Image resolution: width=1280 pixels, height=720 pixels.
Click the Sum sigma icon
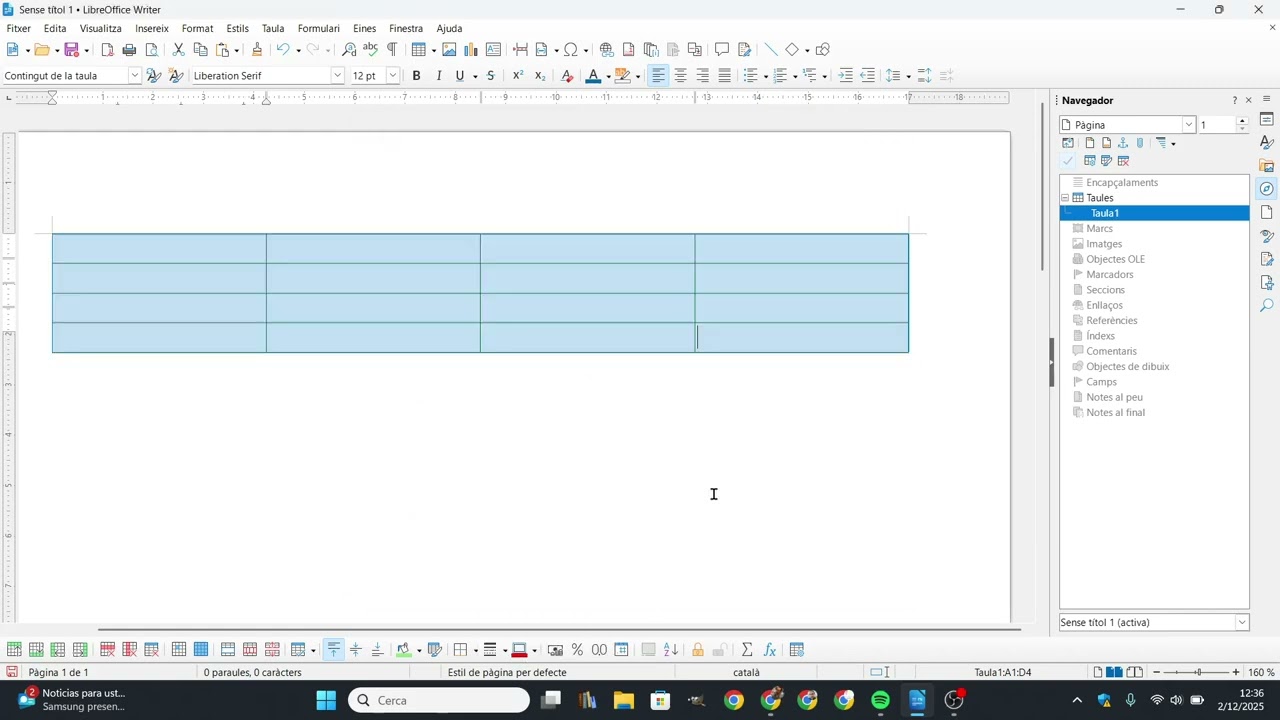pos(747,650)
